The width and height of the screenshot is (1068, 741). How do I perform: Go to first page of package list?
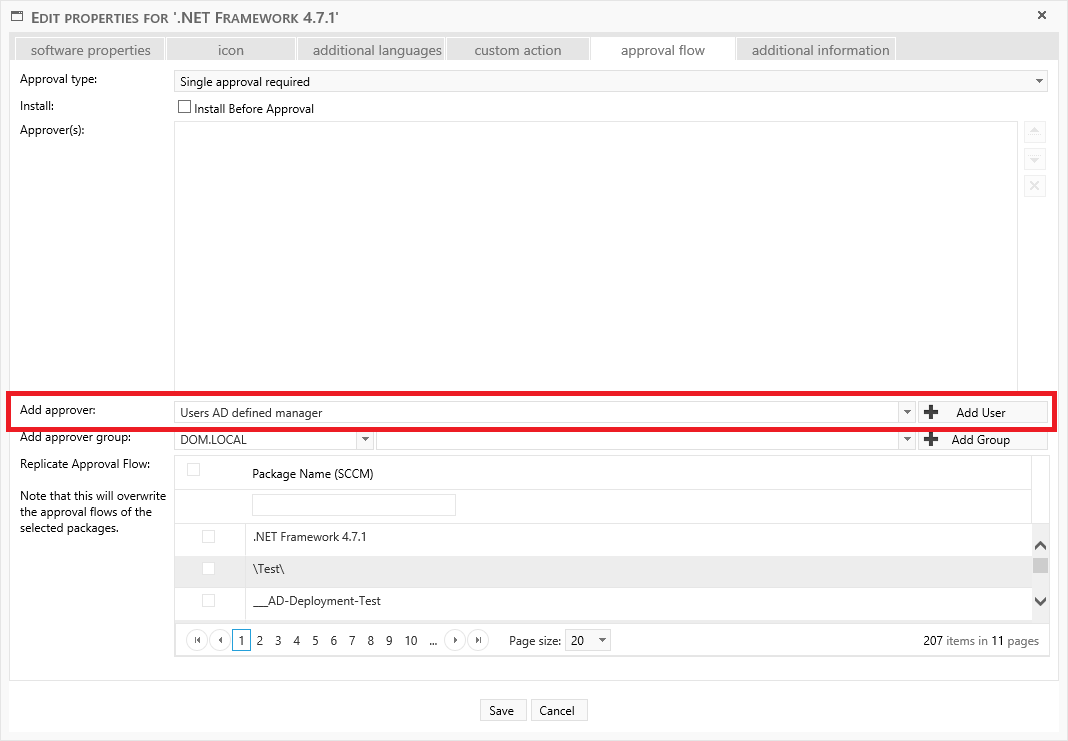coord(197,641)
